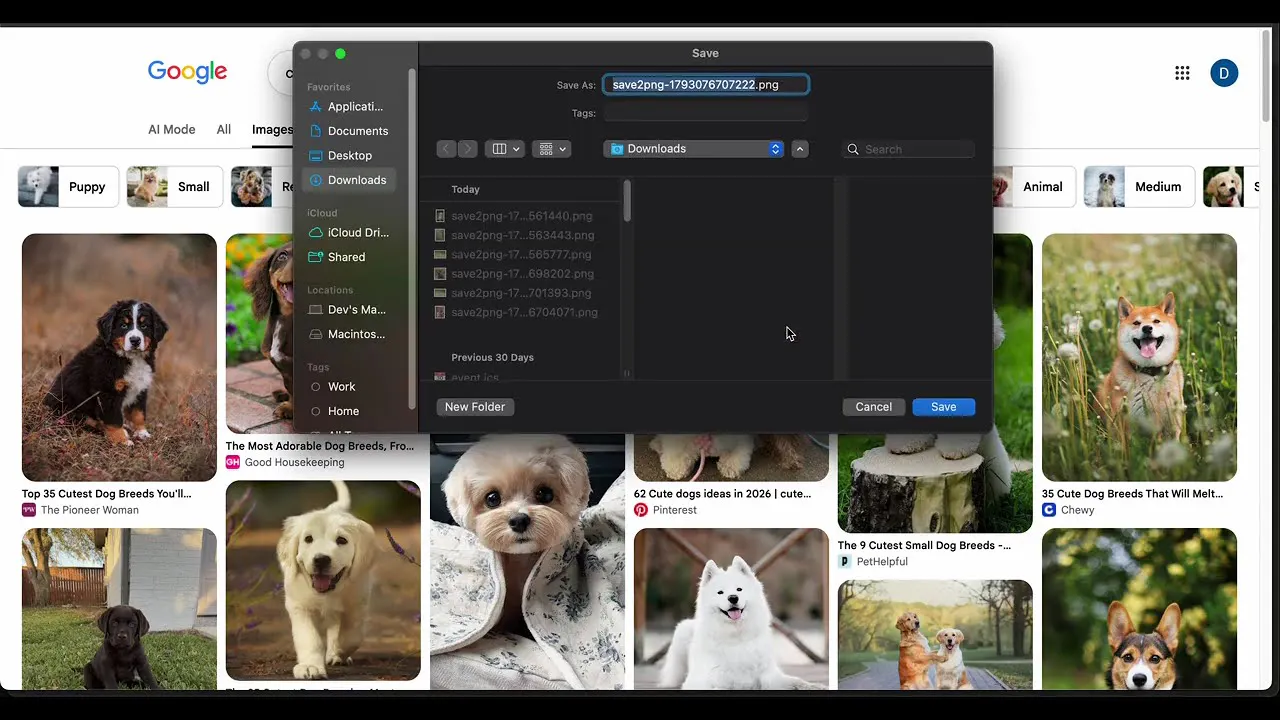Click the Search field in the dialog
Viewport: 1280px width, 720px height.
coord(909,149)
